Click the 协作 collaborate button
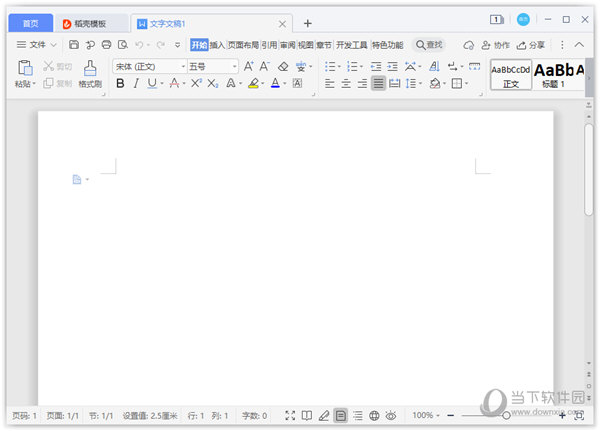Viewport: 600px width, 431px height. pyautogui.click(x=495, y=45)
